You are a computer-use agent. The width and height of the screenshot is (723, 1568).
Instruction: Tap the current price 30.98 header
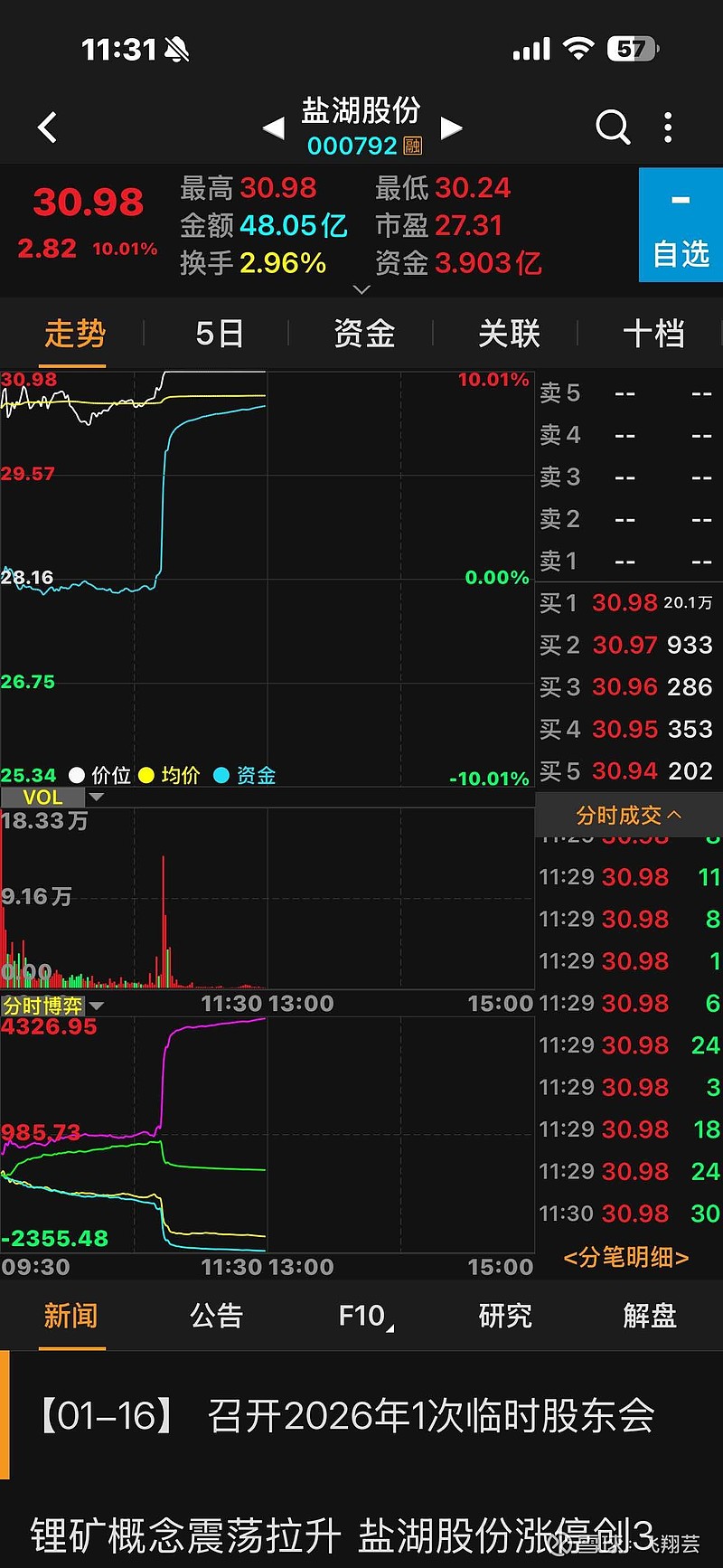(89, 202)
